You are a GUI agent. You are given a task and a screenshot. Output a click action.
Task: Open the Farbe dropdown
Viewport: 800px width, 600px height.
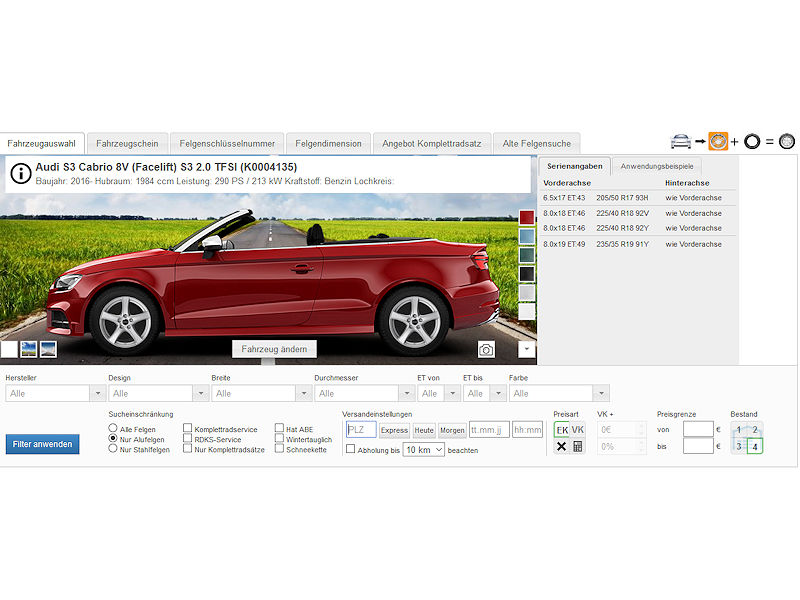(x=559, y=393)
